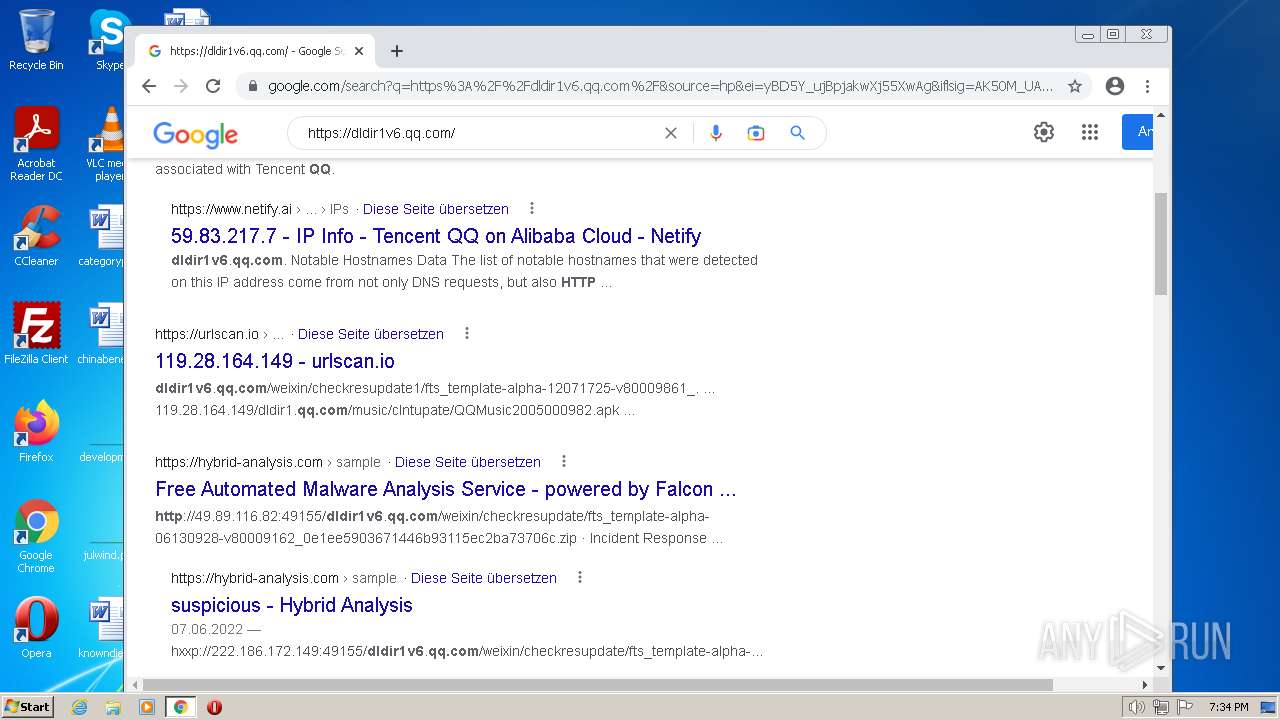This screenshot has height=720, width=1280.
Task: Clear the search box with X icon
Action: click(x=671, y=133)
